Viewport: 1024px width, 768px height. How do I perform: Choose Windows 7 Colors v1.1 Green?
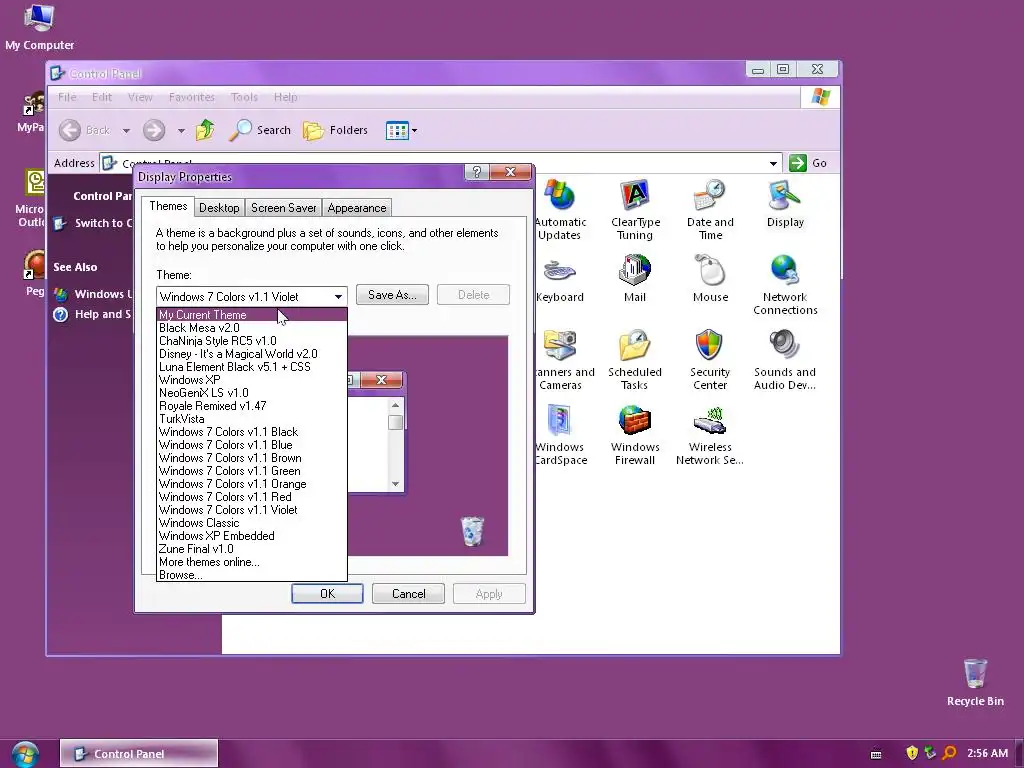coord(251,471)
